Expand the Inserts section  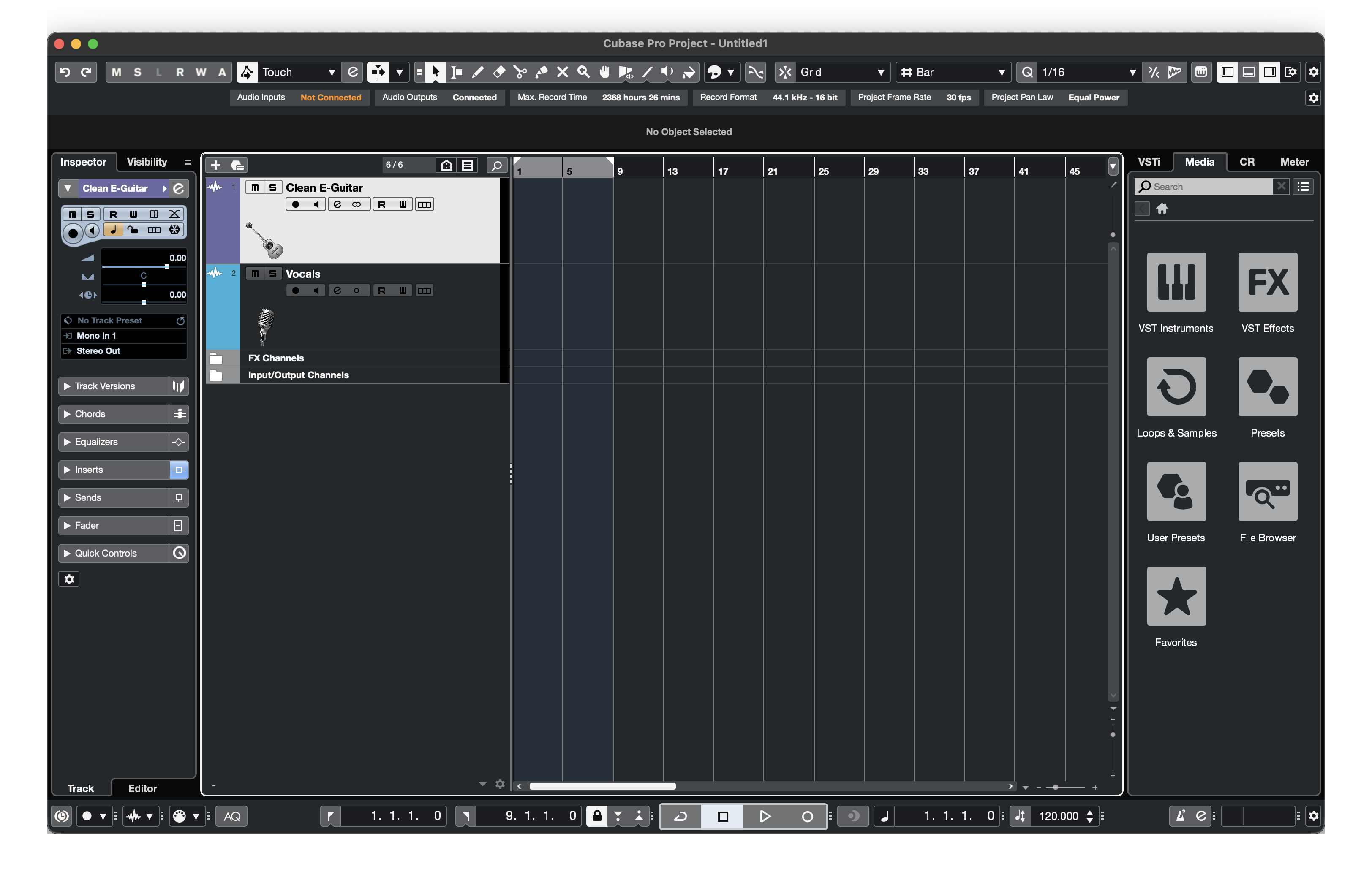pyautogui.click(x=114, y=470)
